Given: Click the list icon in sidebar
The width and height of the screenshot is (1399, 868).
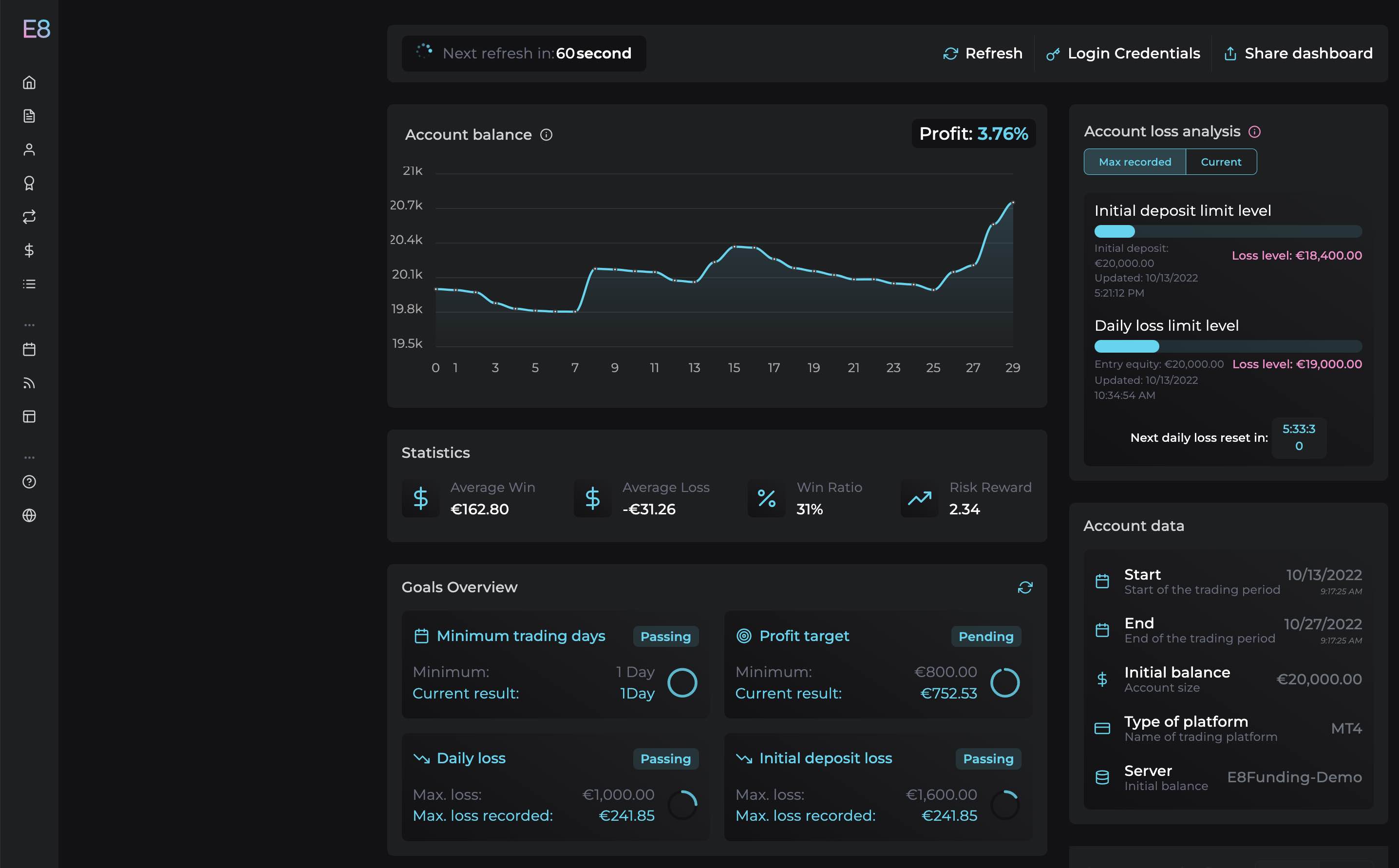Looking at the screenshot, I should (x=29, y=284).
